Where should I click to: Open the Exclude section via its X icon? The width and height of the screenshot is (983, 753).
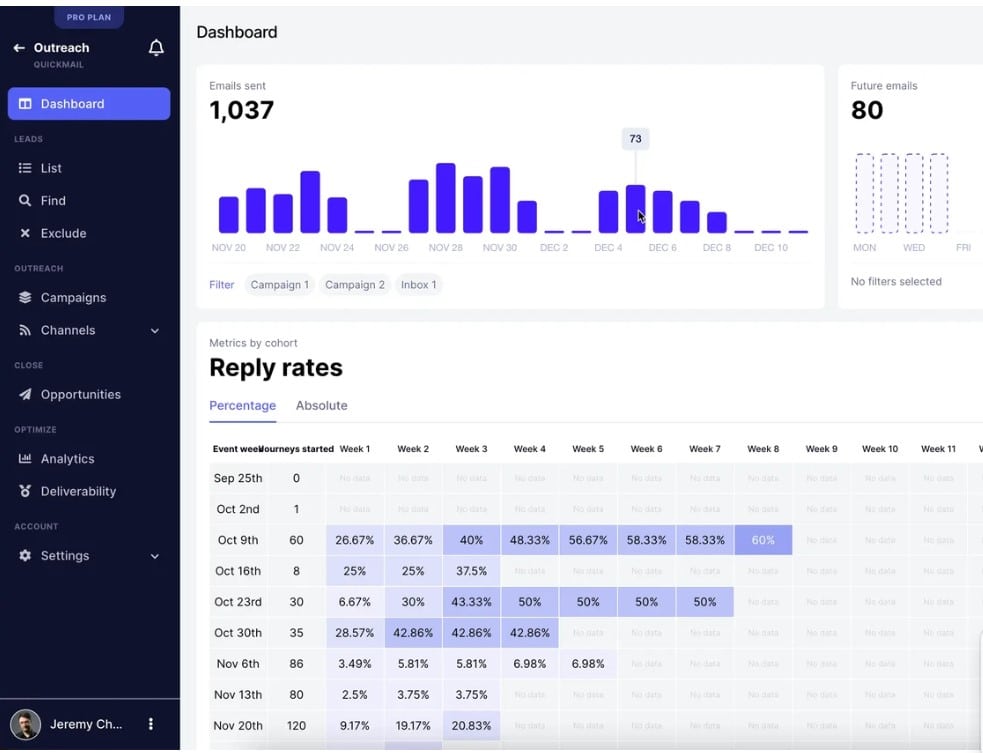pos(27,233)
